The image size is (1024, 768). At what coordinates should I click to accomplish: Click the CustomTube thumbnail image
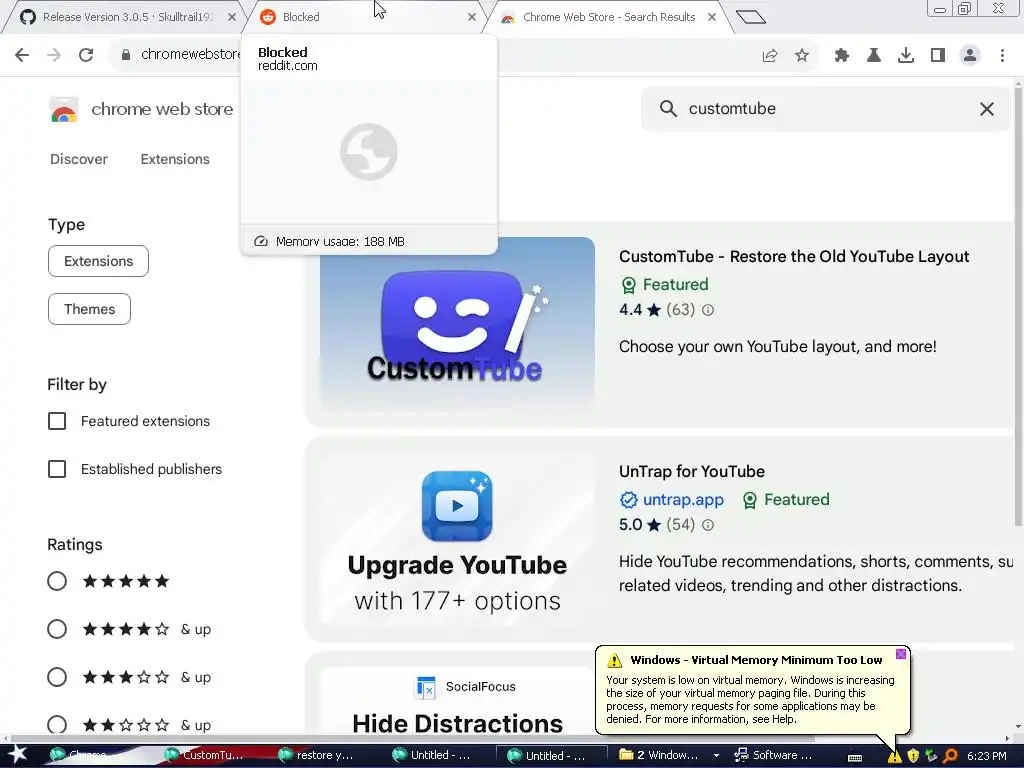click(x=457, y=323)
